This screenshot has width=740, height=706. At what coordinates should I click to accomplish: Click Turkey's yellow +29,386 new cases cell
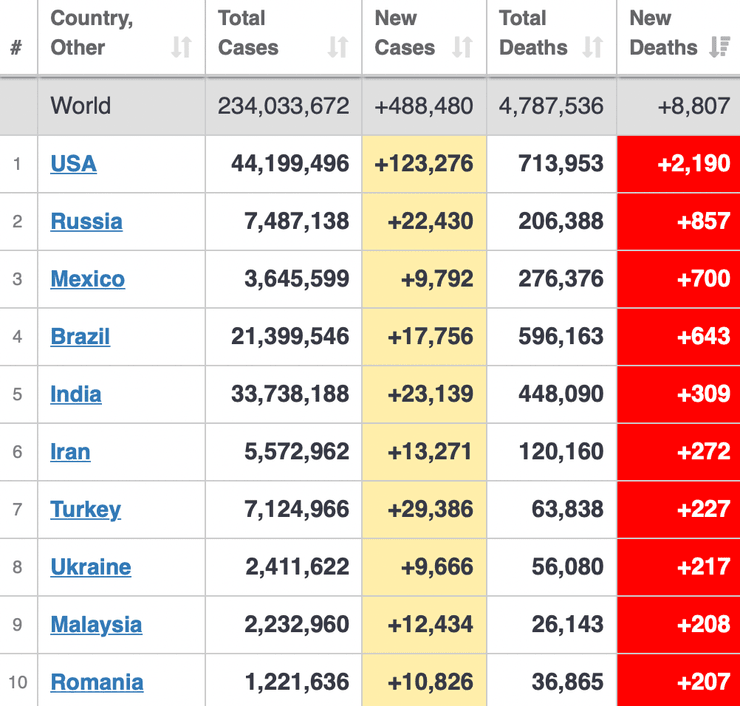point(425,510)
